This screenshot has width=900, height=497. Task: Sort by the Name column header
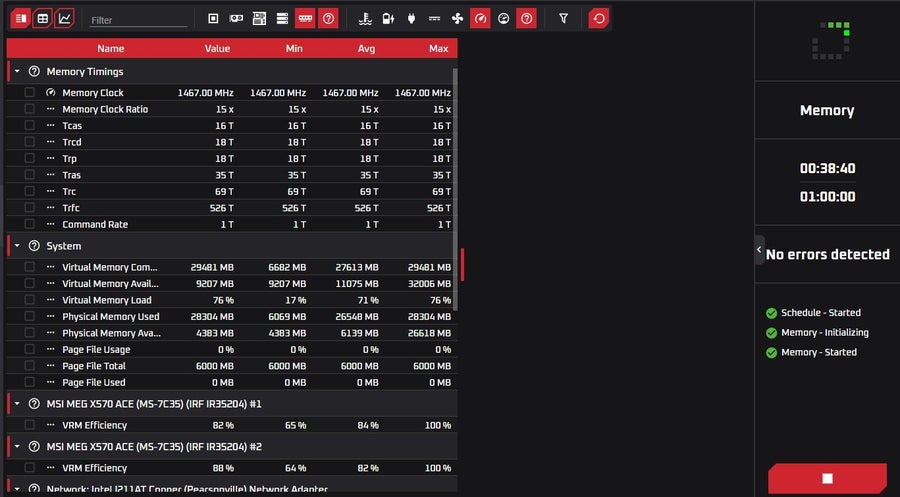coord(111,49)
